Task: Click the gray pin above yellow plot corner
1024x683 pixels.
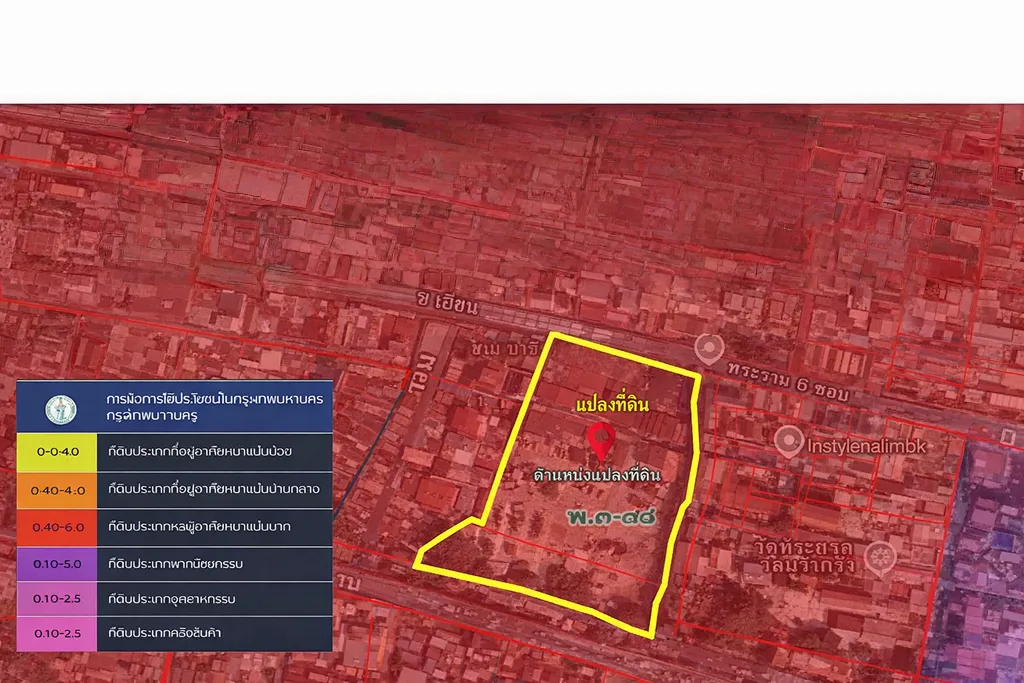Action: click(709, 349)
